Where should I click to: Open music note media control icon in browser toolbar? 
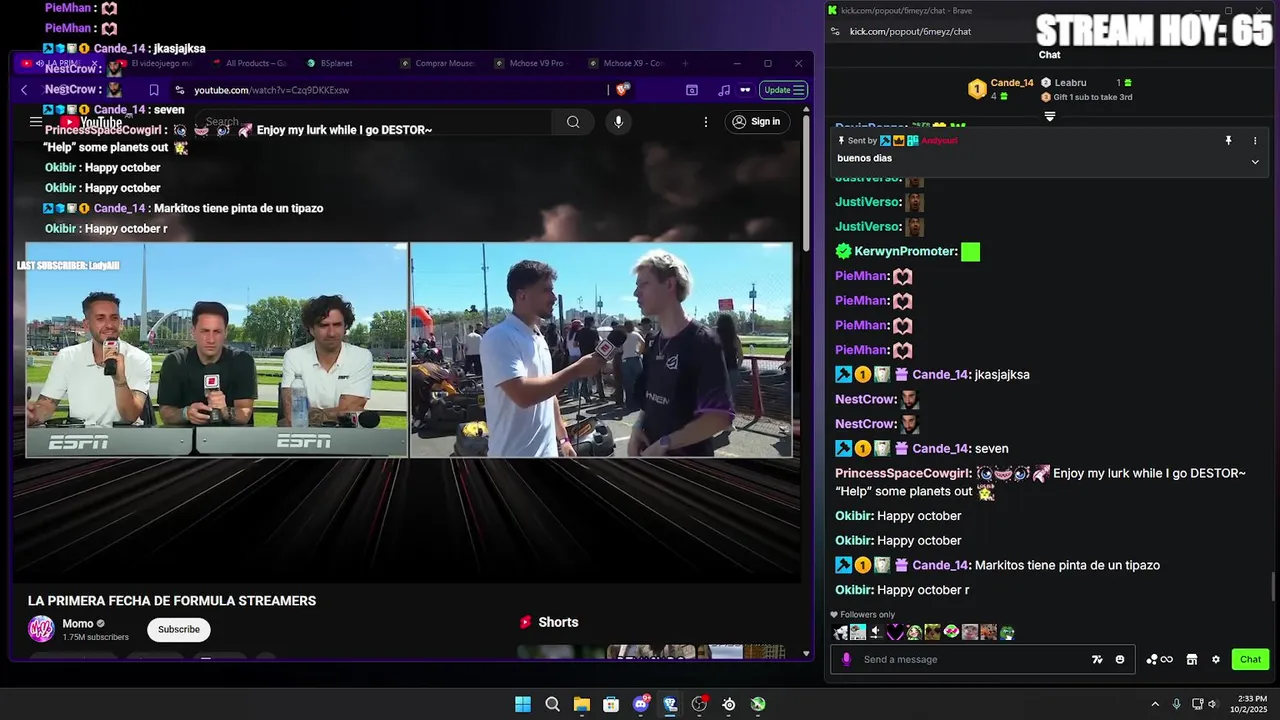[724, 90]
